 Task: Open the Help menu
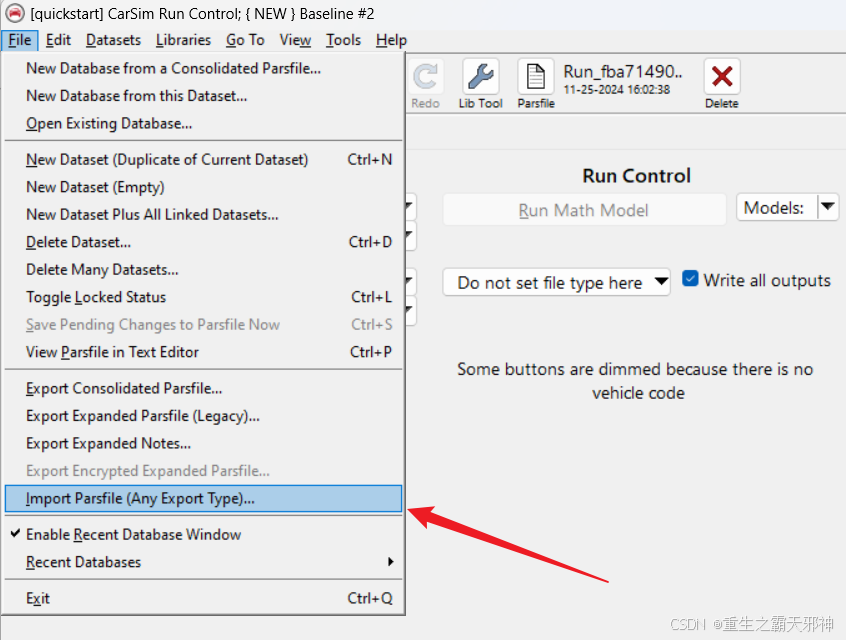391,40
